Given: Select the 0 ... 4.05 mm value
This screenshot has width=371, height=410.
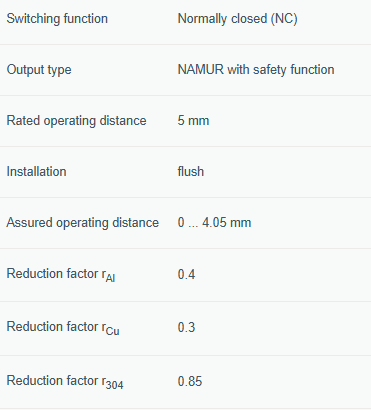Looking at the screenshot, I should point(214,223).
